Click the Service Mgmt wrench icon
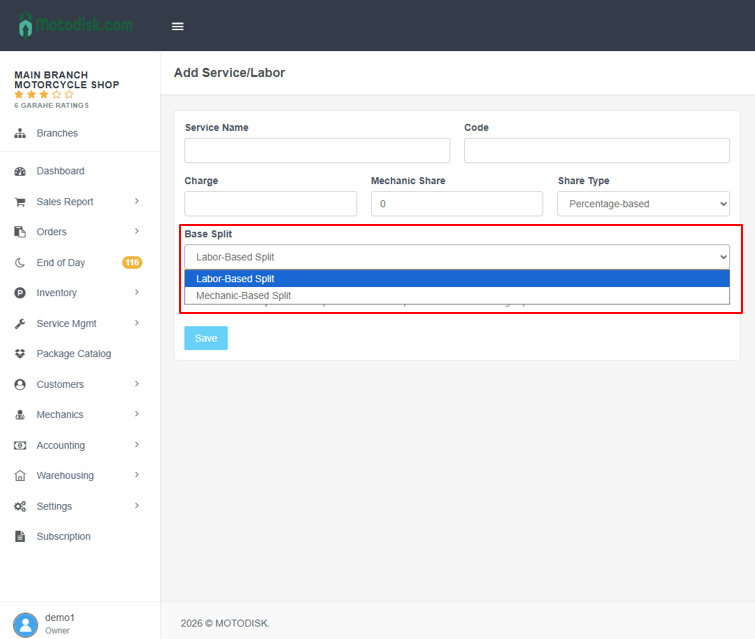The image size is (755, 639). [x=20, y=324]
